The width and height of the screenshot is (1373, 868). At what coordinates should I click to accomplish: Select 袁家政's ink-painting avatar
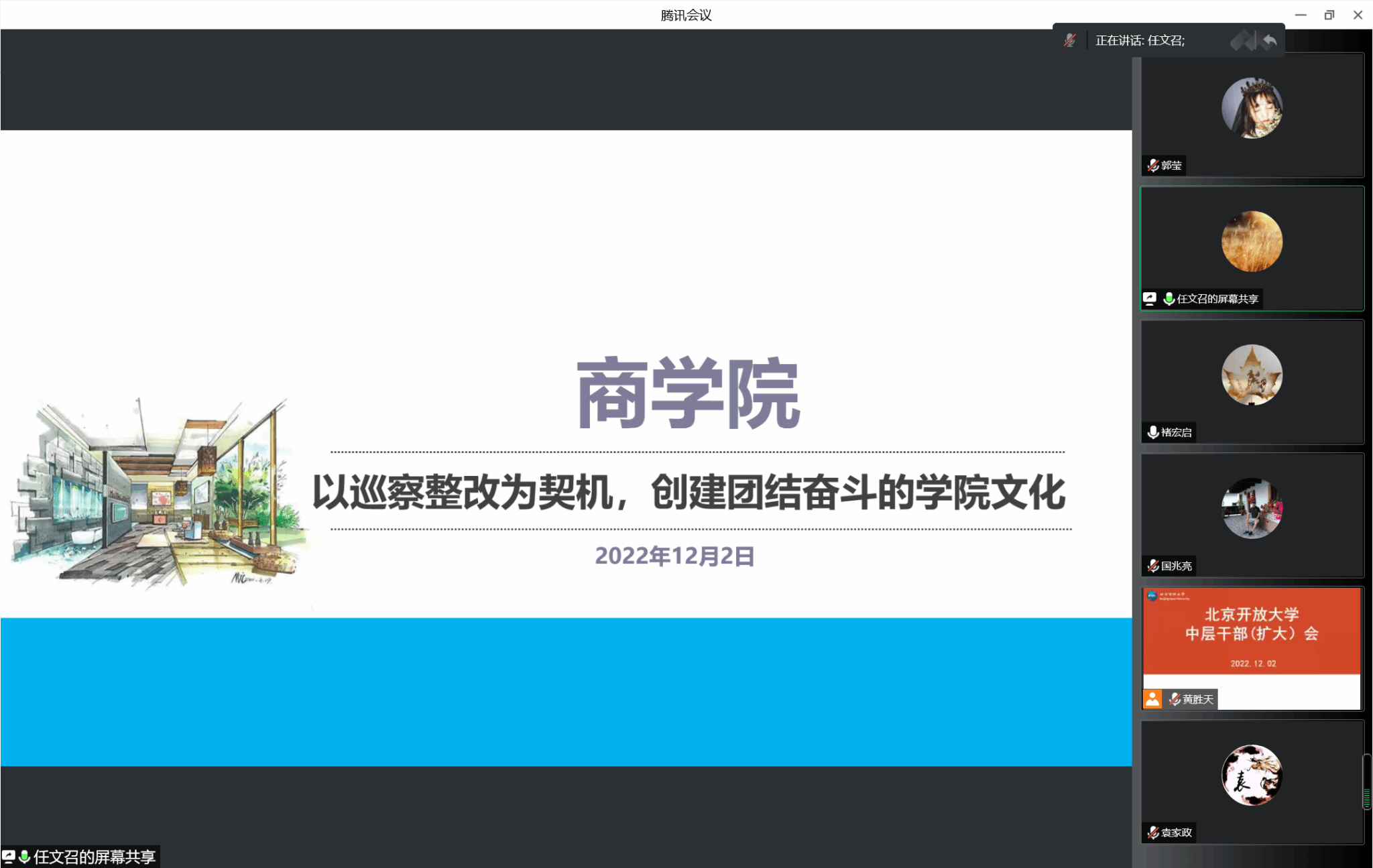(1252, 775)
